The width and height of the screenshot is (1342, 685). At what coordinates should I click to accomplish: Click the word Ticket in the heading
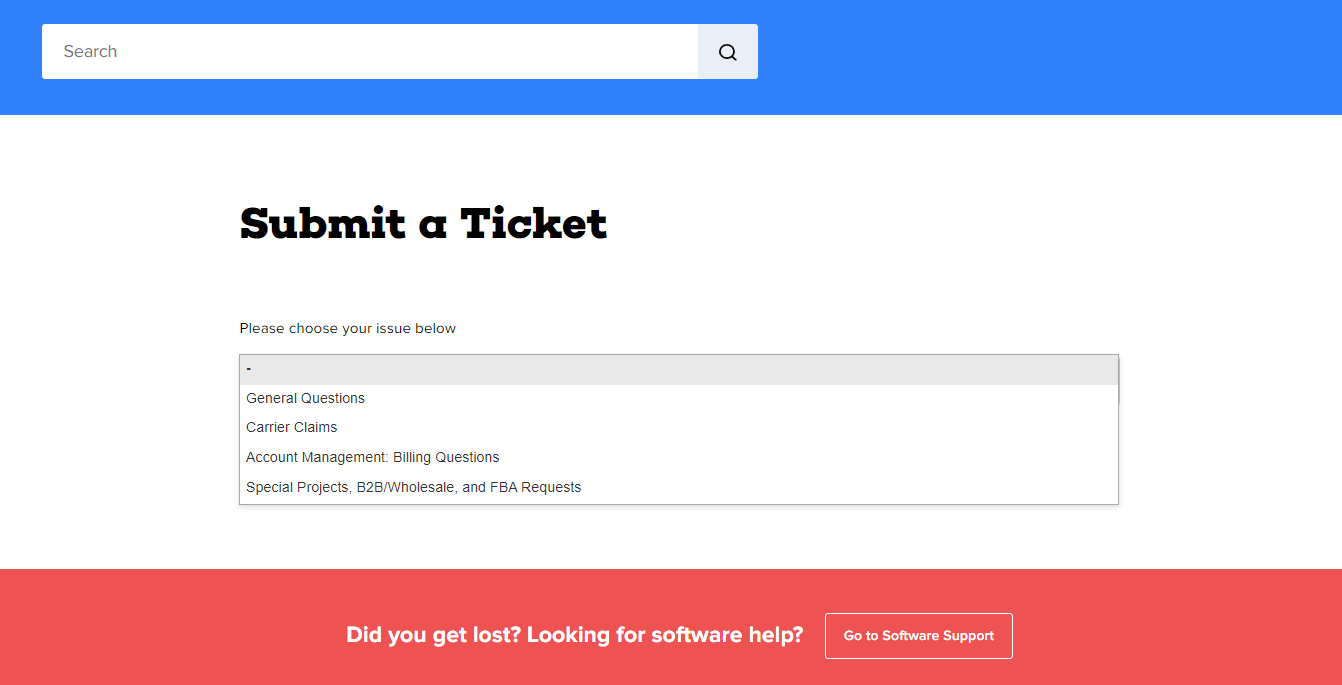[x=534, y=223]
